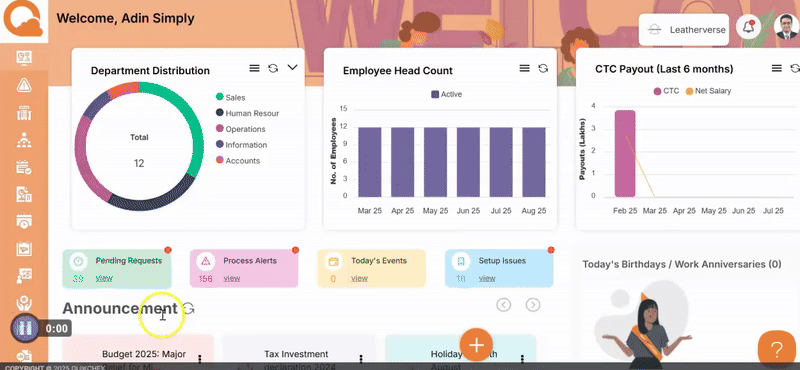800x370 pixels.
Task: Expand the Department Distribution chevron dropdown
Action: 292,67
